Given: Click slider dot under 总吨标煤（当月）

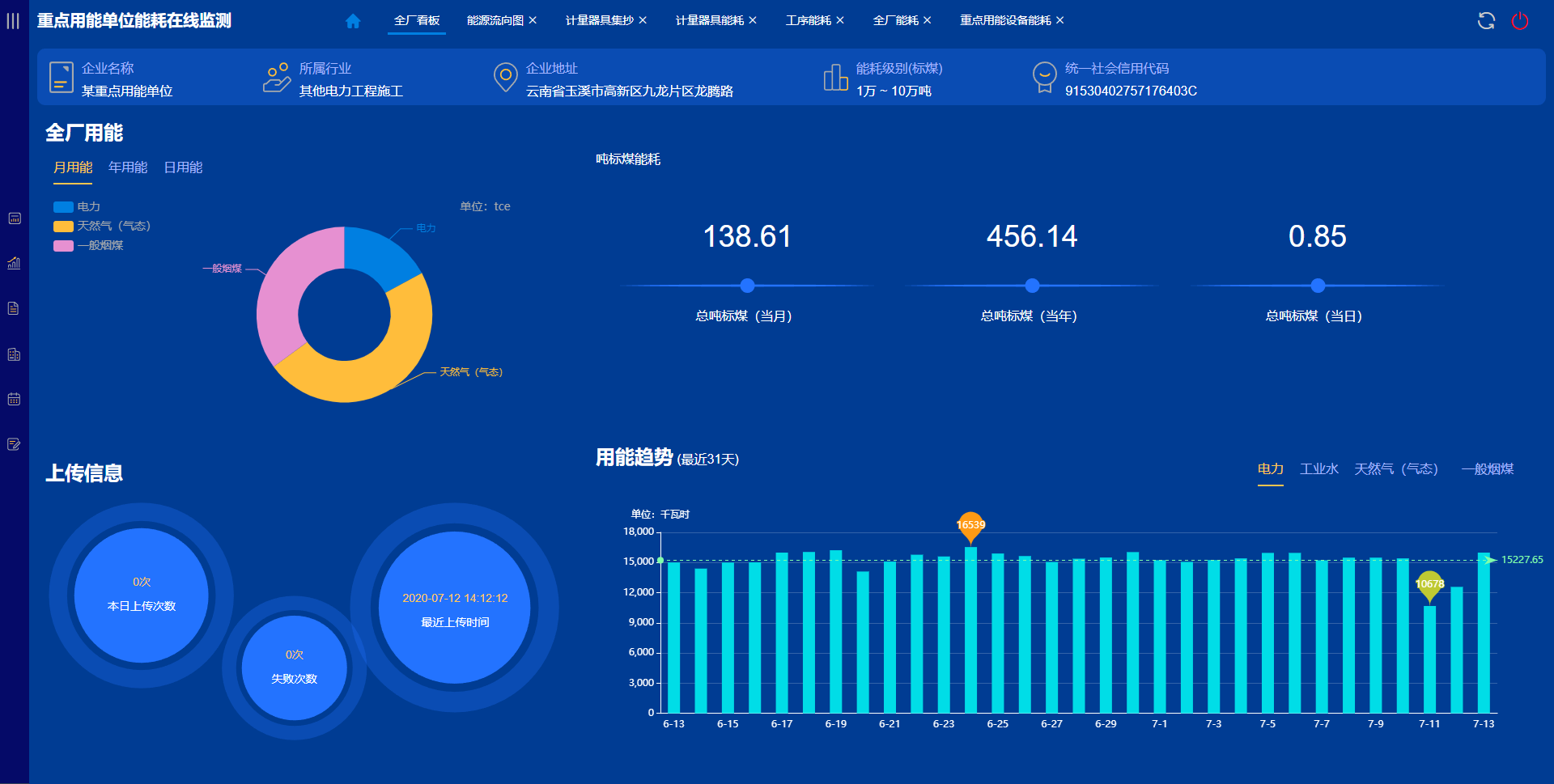Looking at the screenshot, I should pyautogui.click(x=747, y=286).
